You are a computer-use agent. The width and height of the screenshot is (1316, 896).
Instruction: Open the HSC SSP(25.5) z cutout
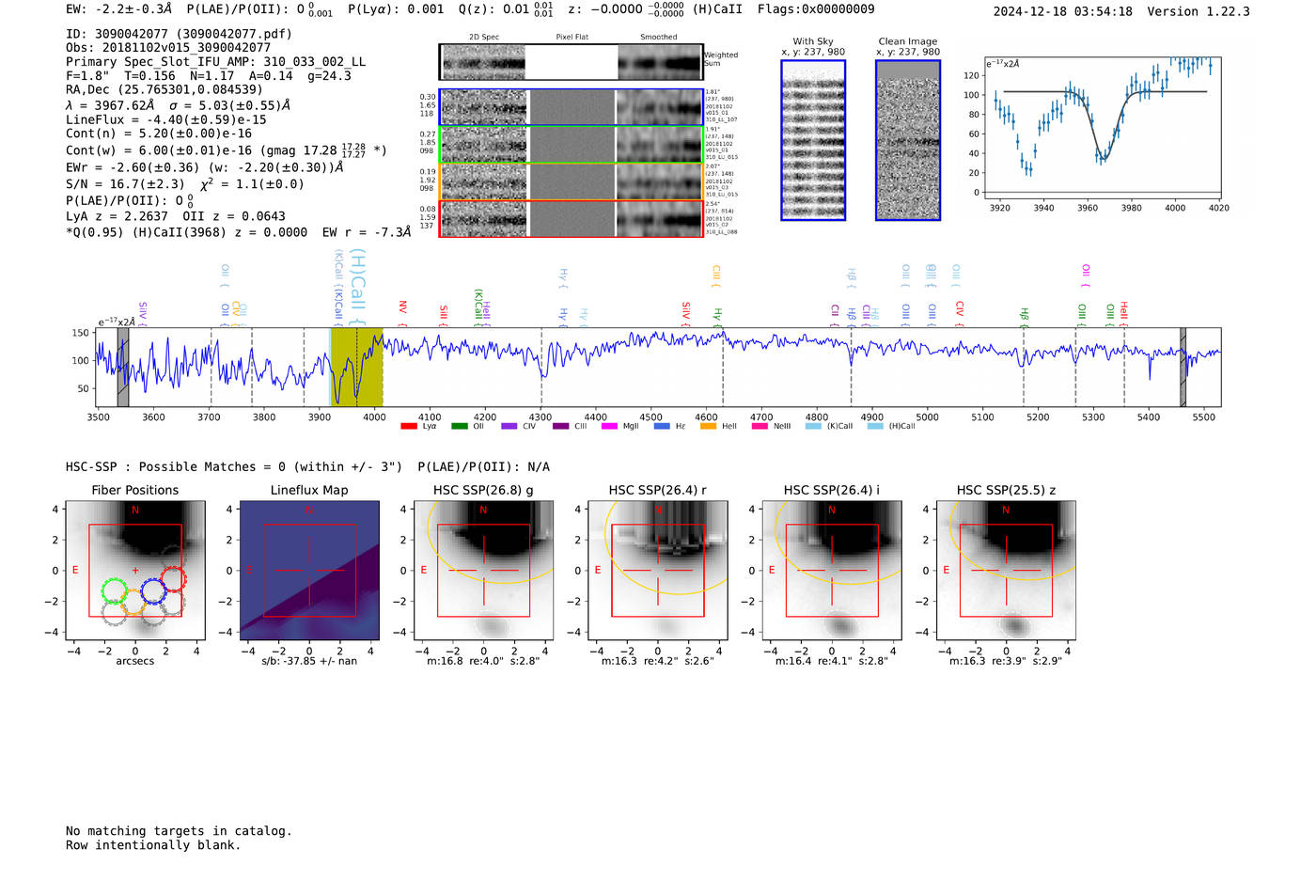(x=1006, y=570)
